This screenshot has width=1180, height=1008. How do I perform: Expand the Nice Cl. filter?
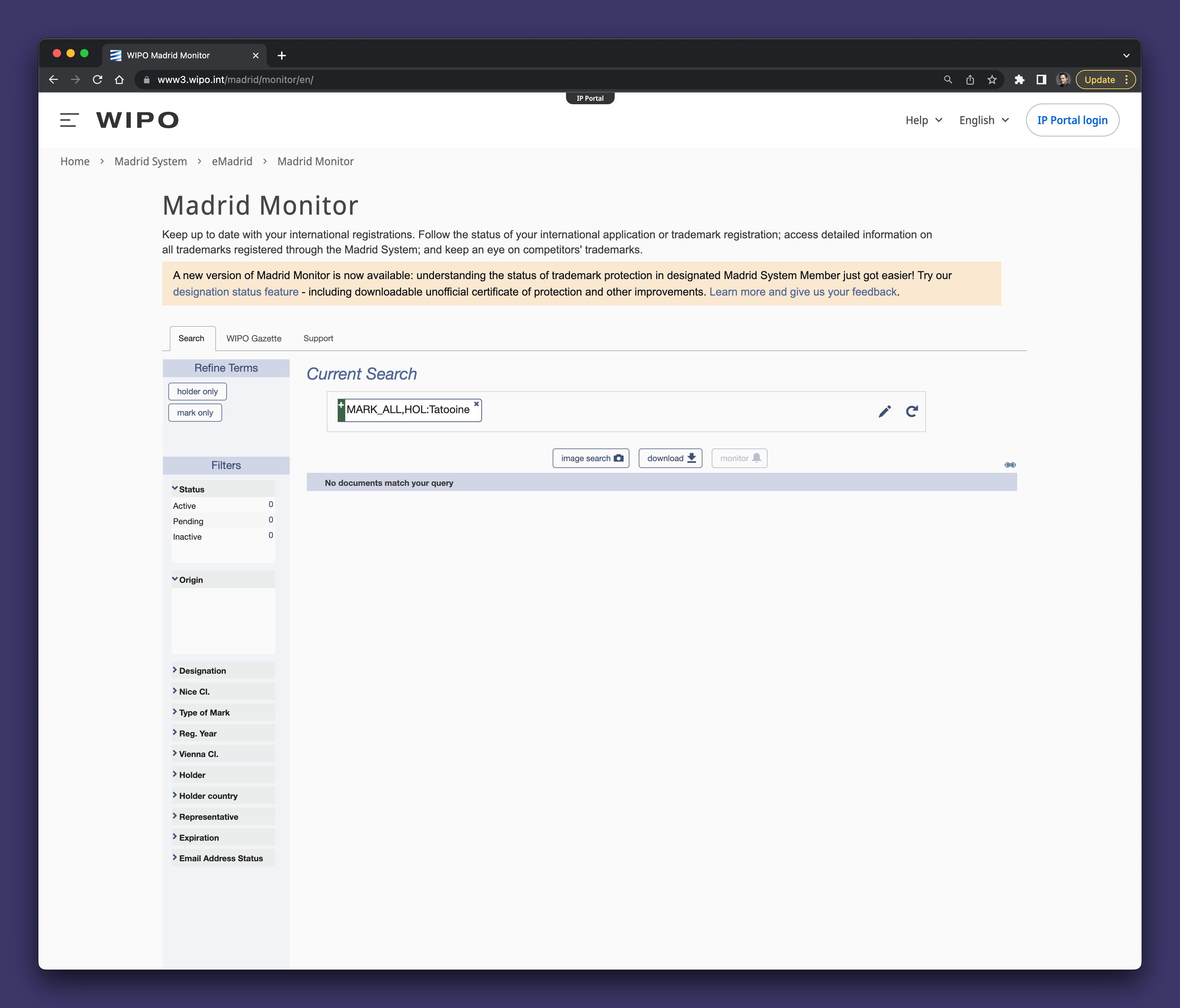pyautogui.click(x=223, y=691)
